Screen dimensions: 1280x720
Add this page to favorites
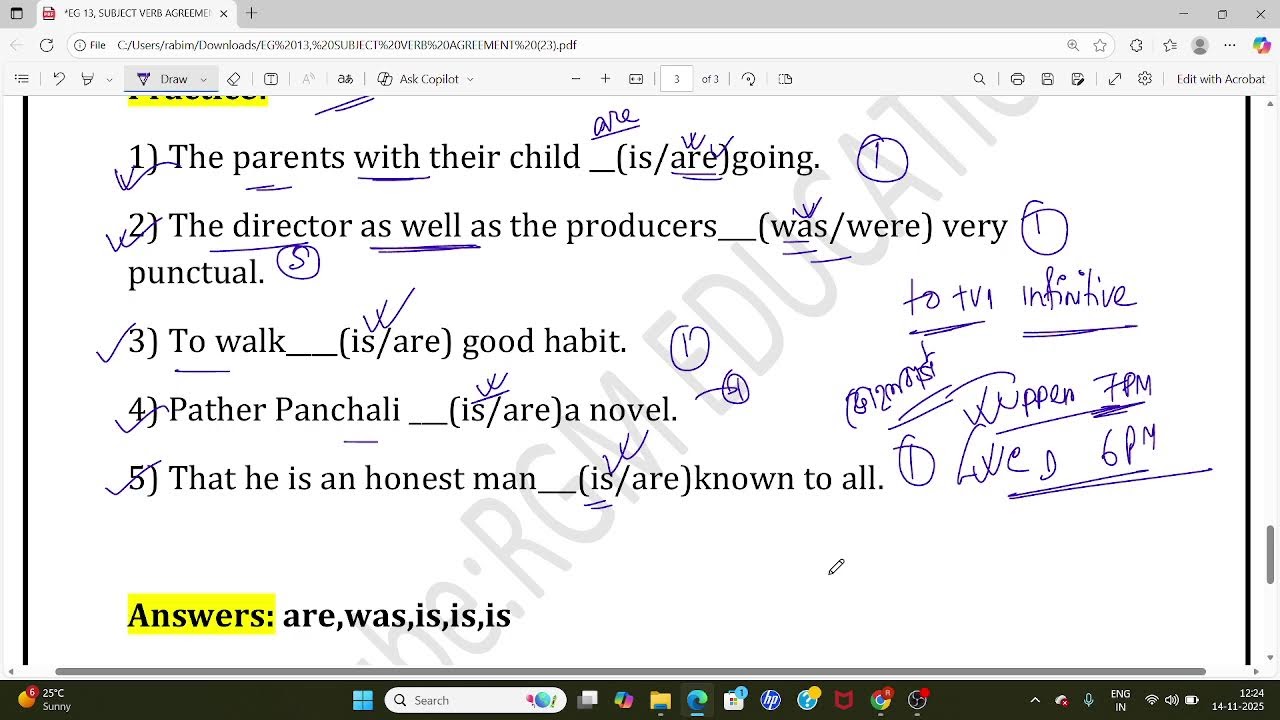click(x=1100, y=45)
